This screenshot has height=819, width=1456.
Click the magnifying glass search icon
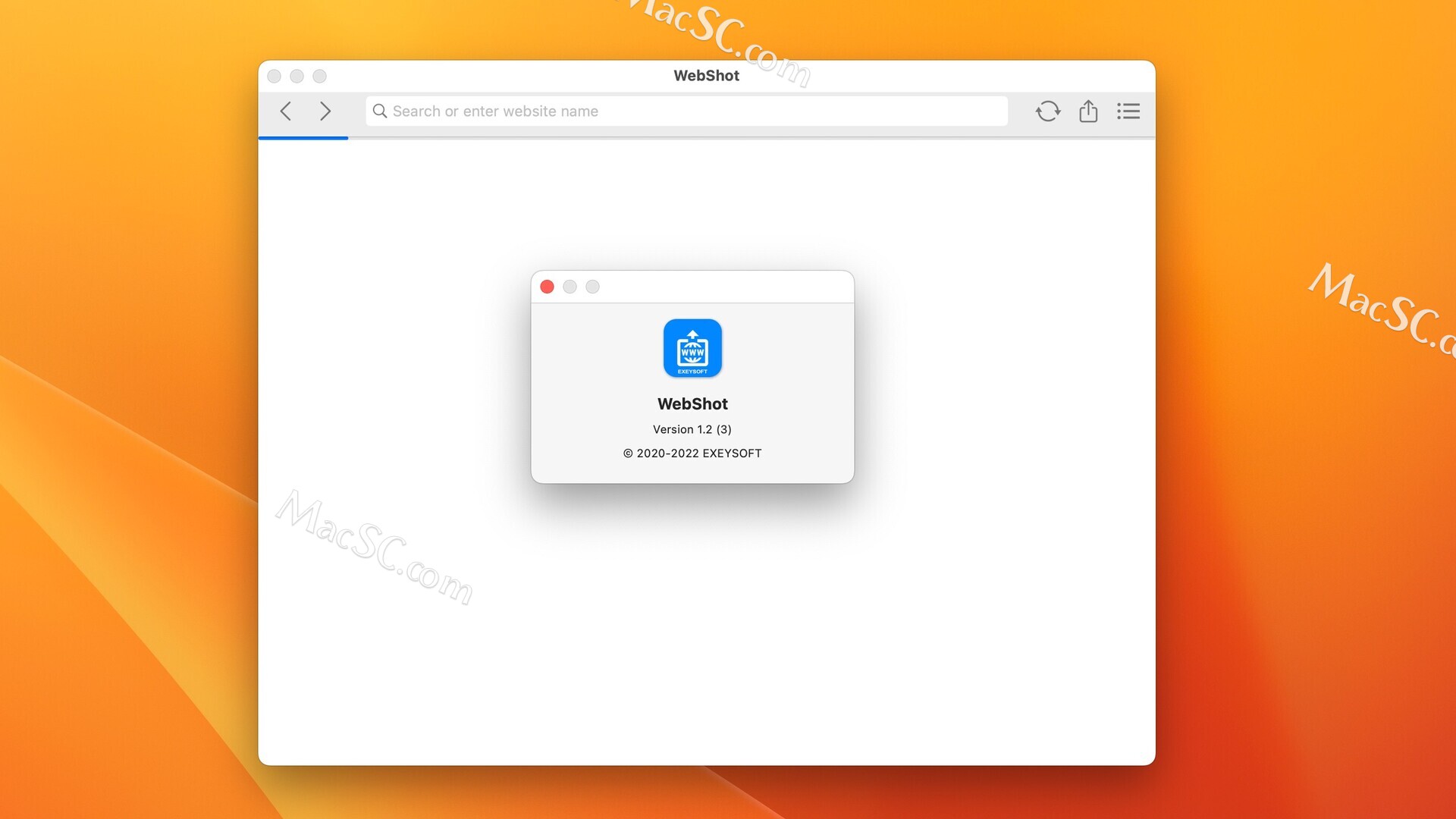click(x=381, y=111)
